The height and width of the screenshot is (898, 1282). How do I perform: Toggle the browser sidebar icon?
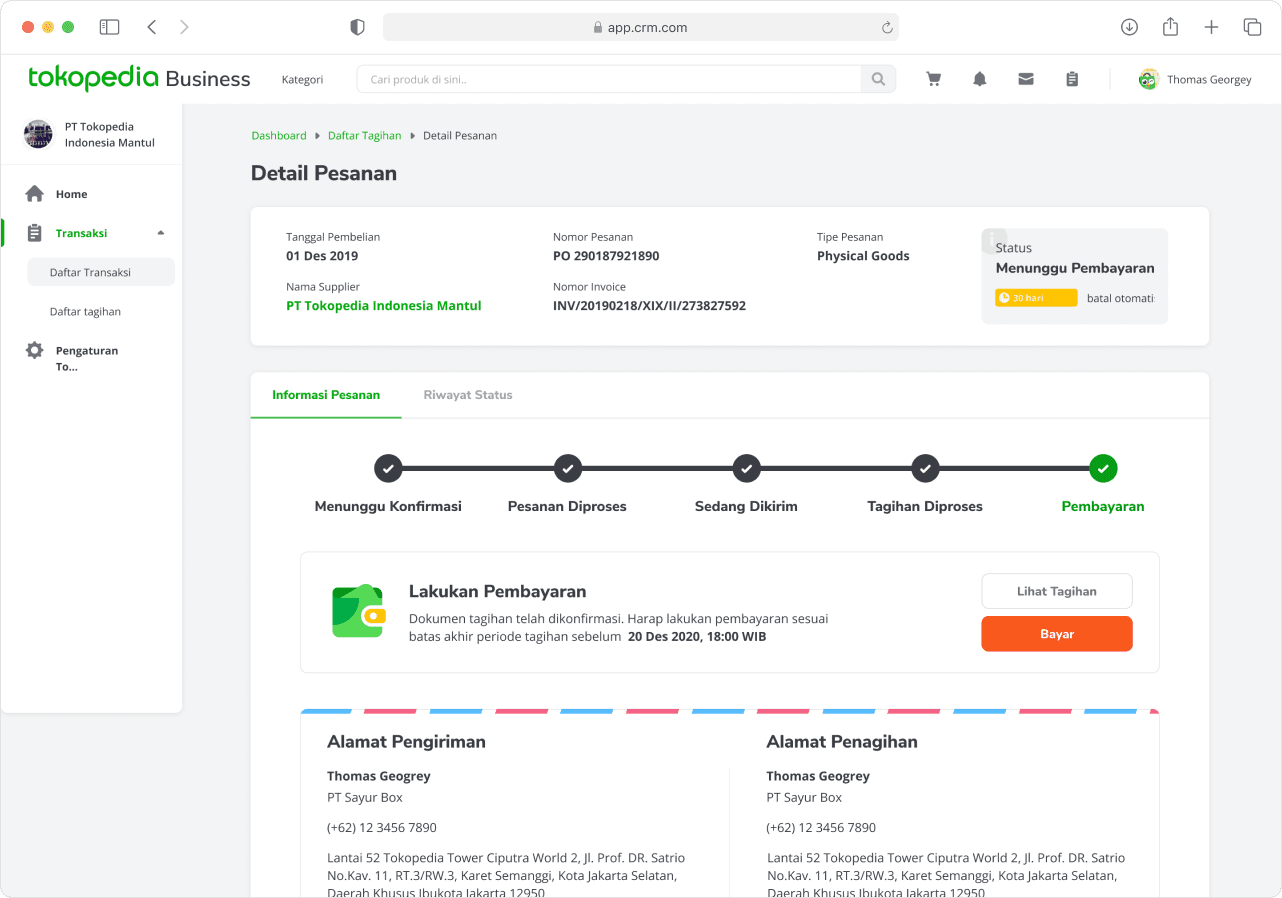tap(110, 28)
